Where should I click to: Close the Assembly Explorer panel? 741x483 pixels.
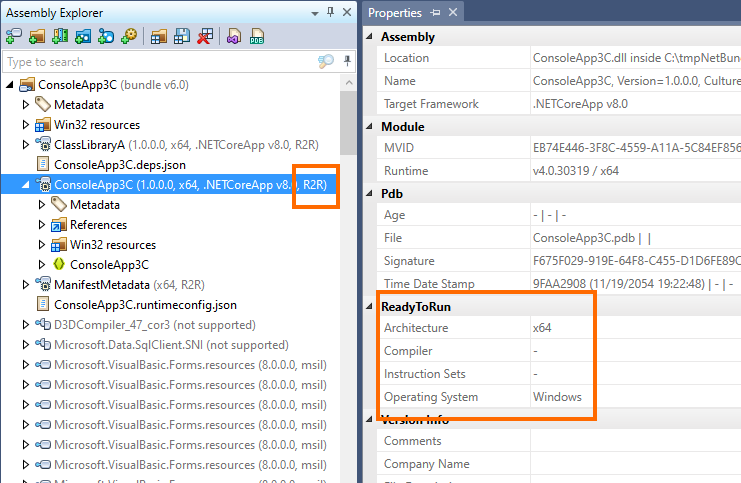coord(347,12)
